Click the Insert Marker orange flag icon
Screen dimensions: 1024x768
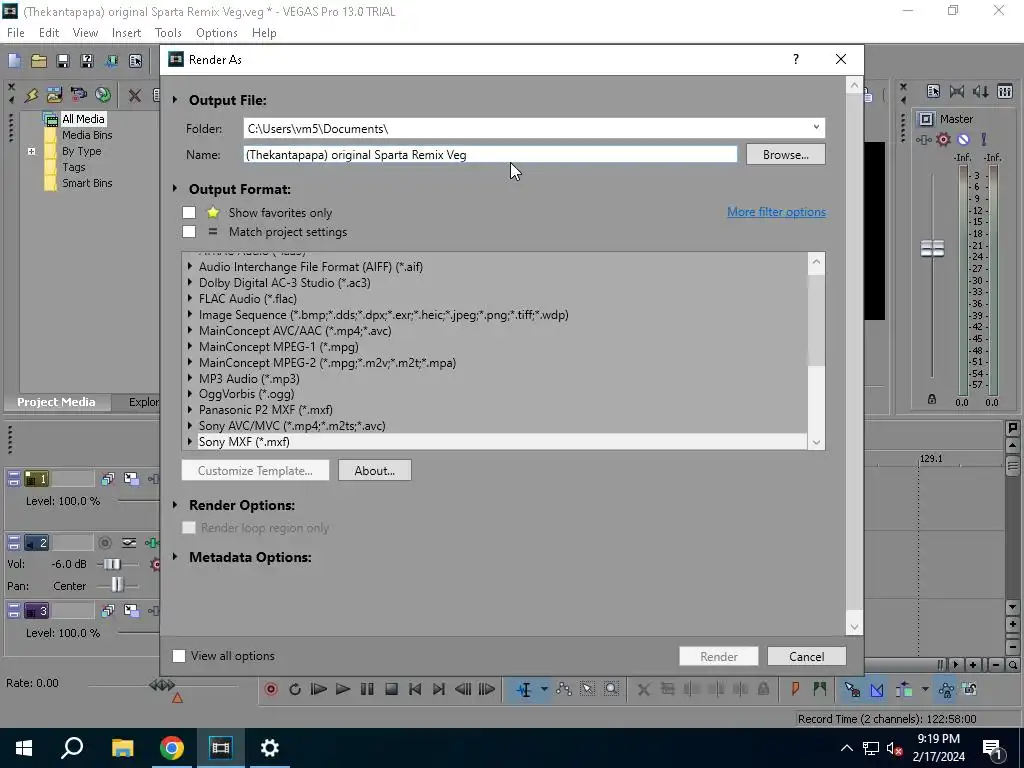click(795, 689)
